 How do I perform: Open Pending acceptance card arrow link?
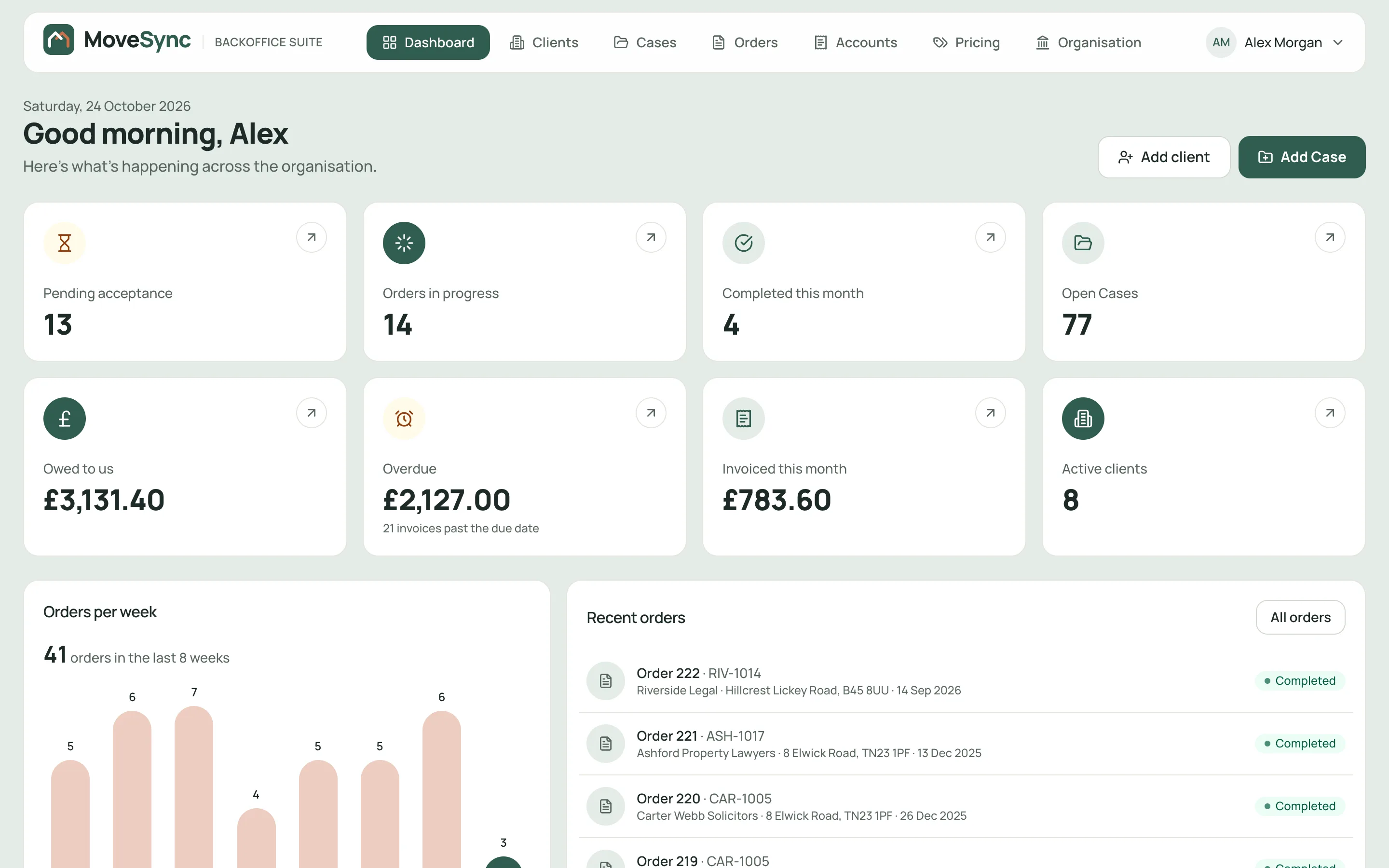click(312, 237)
